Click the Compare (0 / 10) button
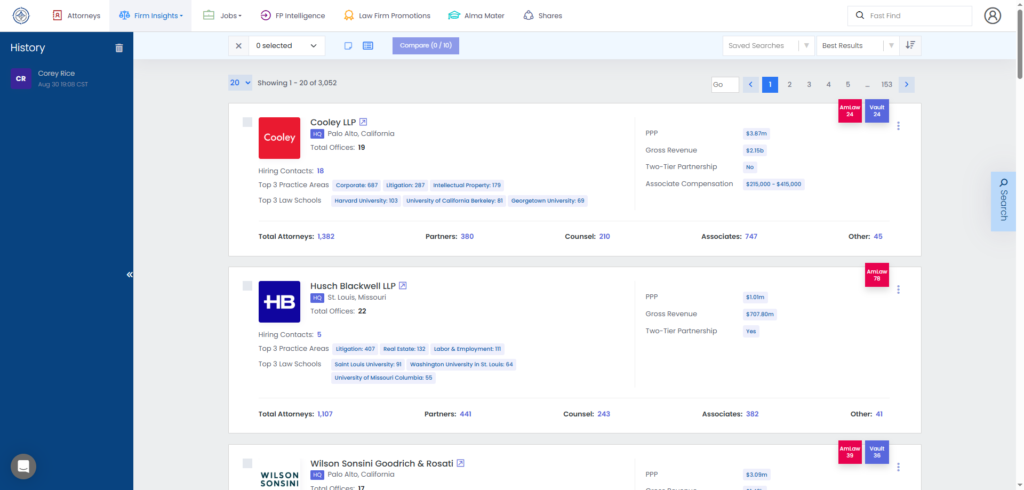The image size is (1024, 490). 425,45
